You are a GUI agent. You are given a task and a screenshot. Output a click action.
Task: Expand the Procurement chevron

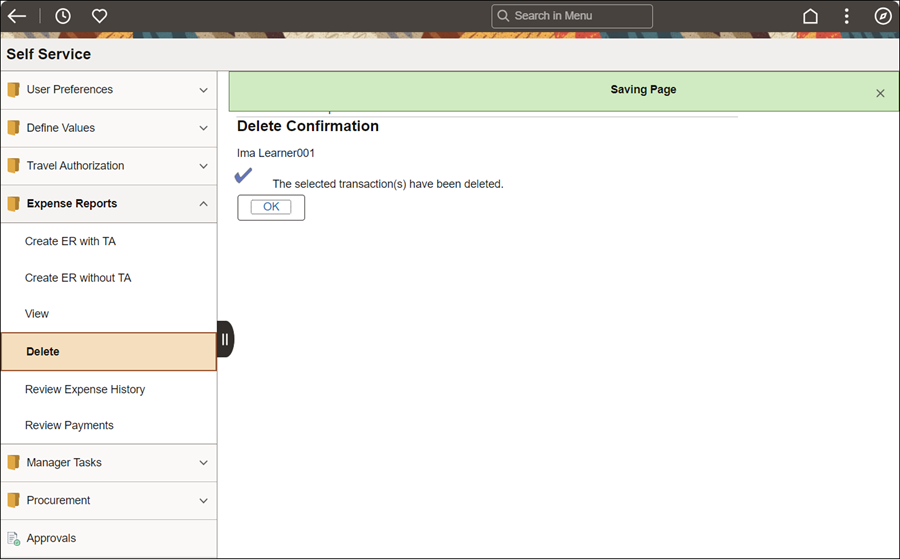[203, 500]
